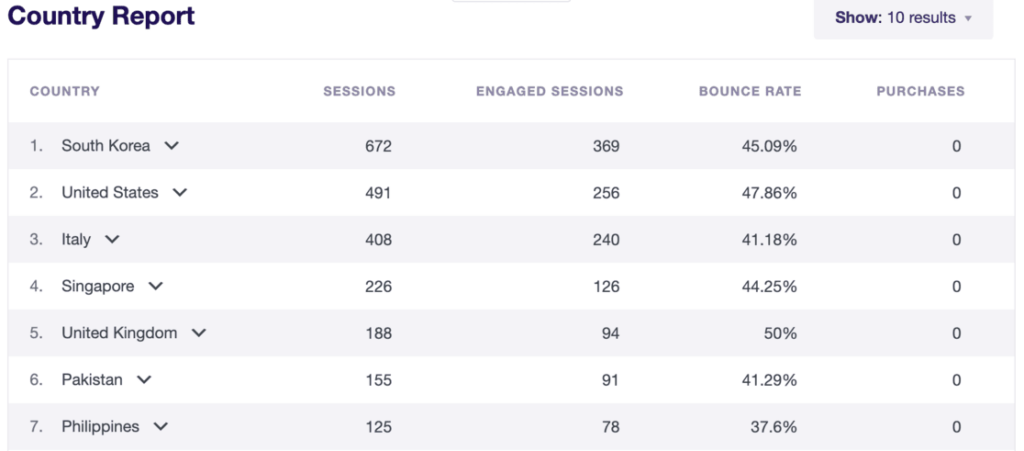Image resolution: width=1024 pixels, height=451 pixels.
Task: Sort by the Sessions column header
Action: click(x=359, y=91)
